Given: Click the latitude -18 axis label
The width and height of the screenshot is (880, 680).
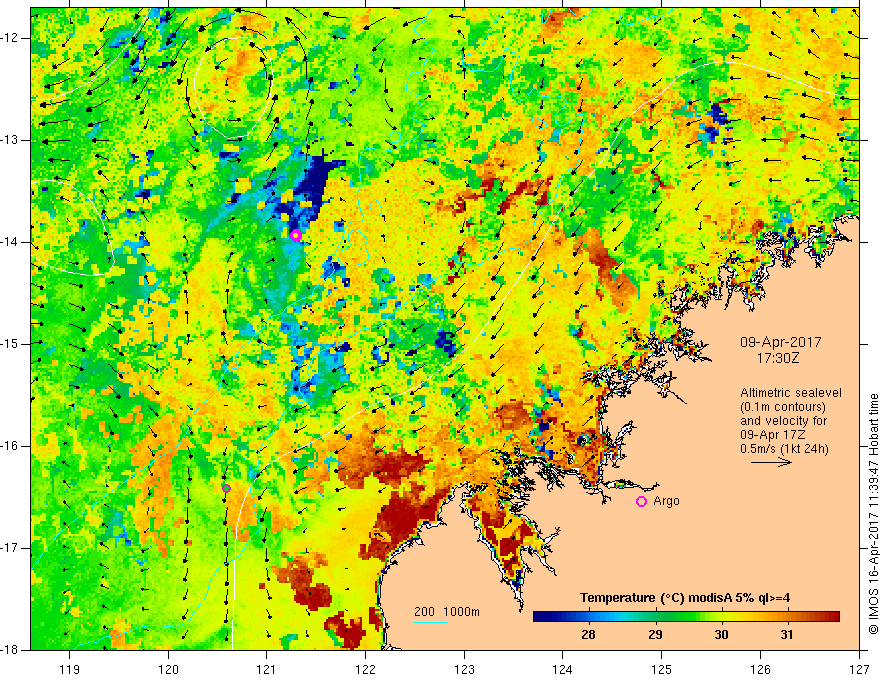Looking at the screenshot, I should (x=11, y=650).
